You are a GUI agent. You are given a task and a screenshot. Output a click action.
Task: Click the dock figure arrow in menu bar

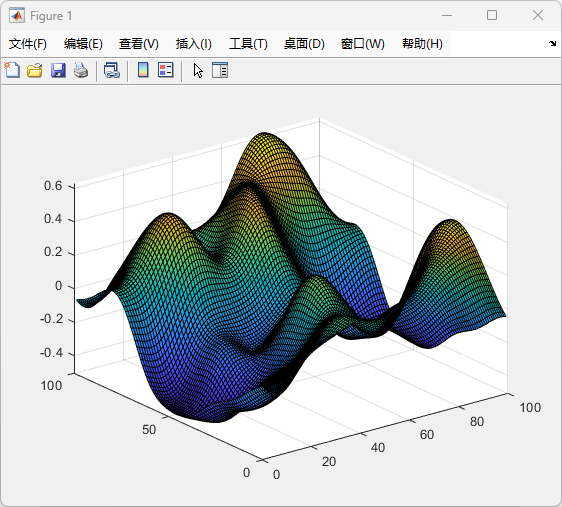coord(552,43)
